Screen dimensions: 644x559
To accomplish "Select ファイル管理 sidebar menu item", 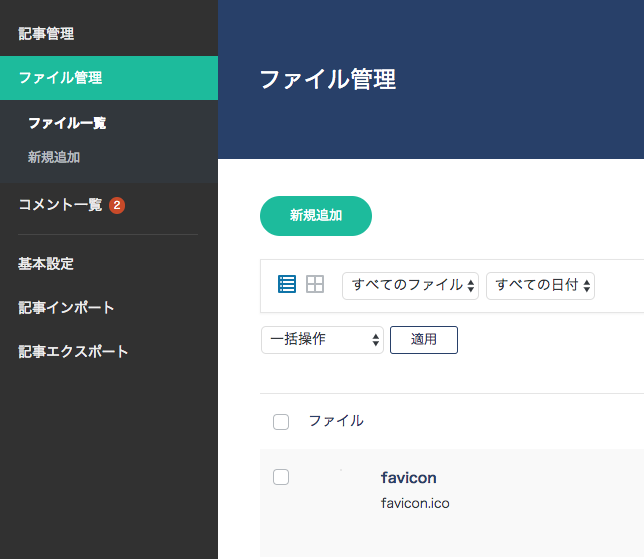I will pos(109,78).
